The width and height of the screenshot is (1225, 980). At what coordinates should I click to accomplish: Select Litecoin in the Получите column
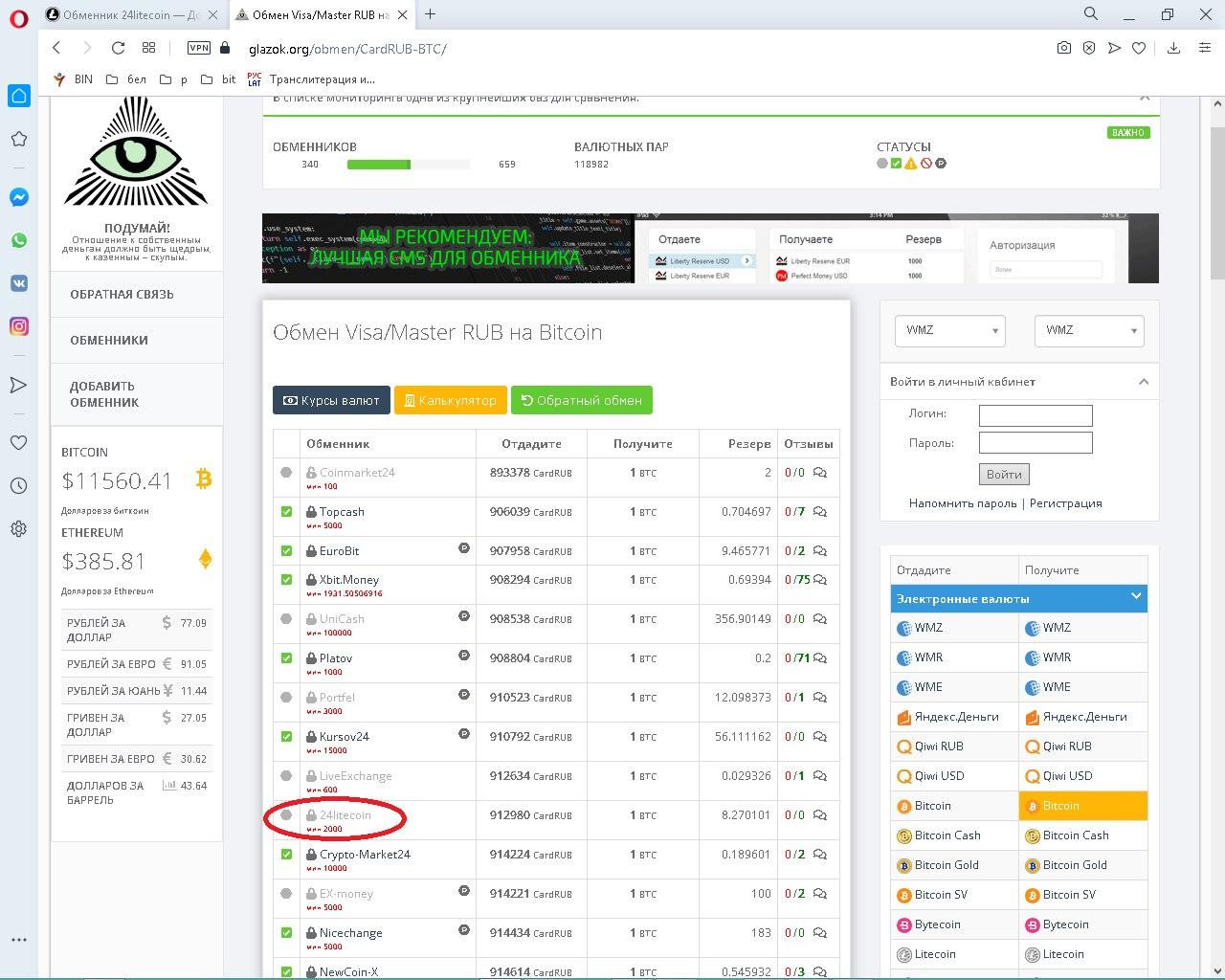point(1083,954)
